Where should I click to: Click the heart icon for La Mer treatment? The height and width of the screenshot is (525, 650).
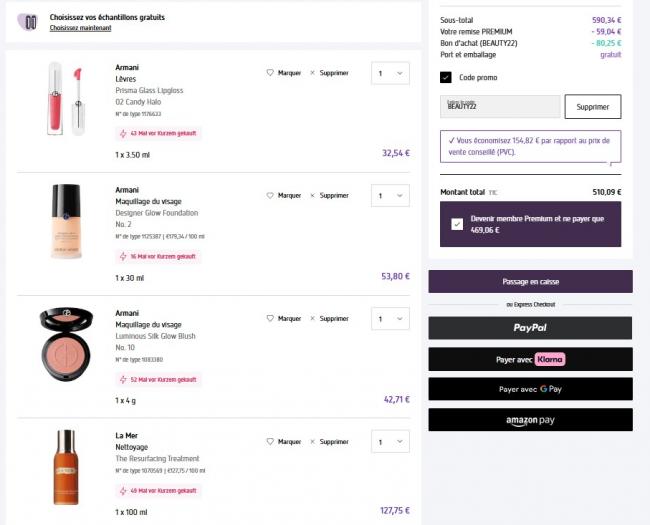click(x=270, y=441)
